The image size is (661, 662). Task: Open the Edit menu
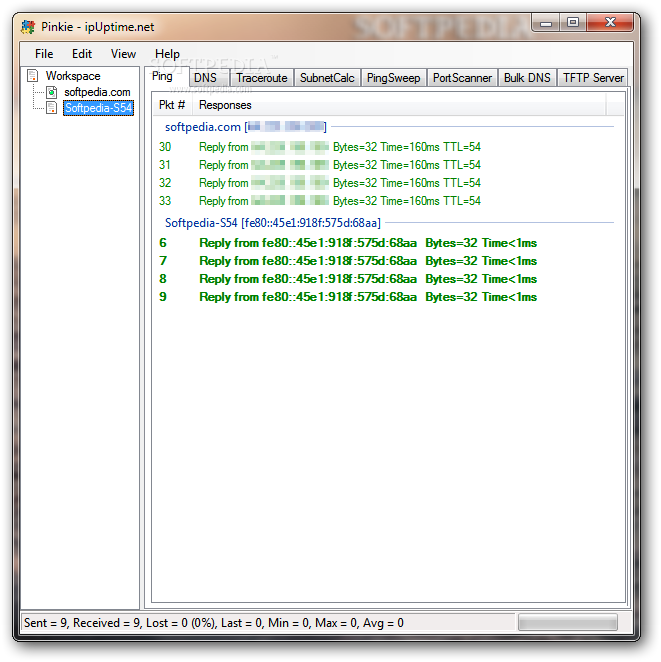pyautogui.click(x=81, y=54)
